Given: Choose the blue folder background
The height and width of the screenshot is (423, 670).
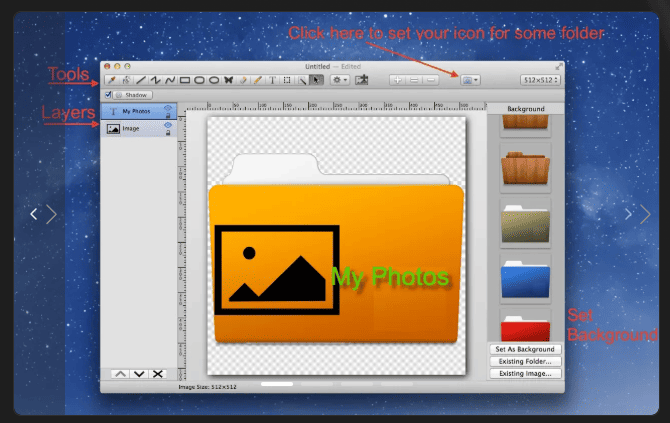Looking at the screenshot, I should point(525,279).
